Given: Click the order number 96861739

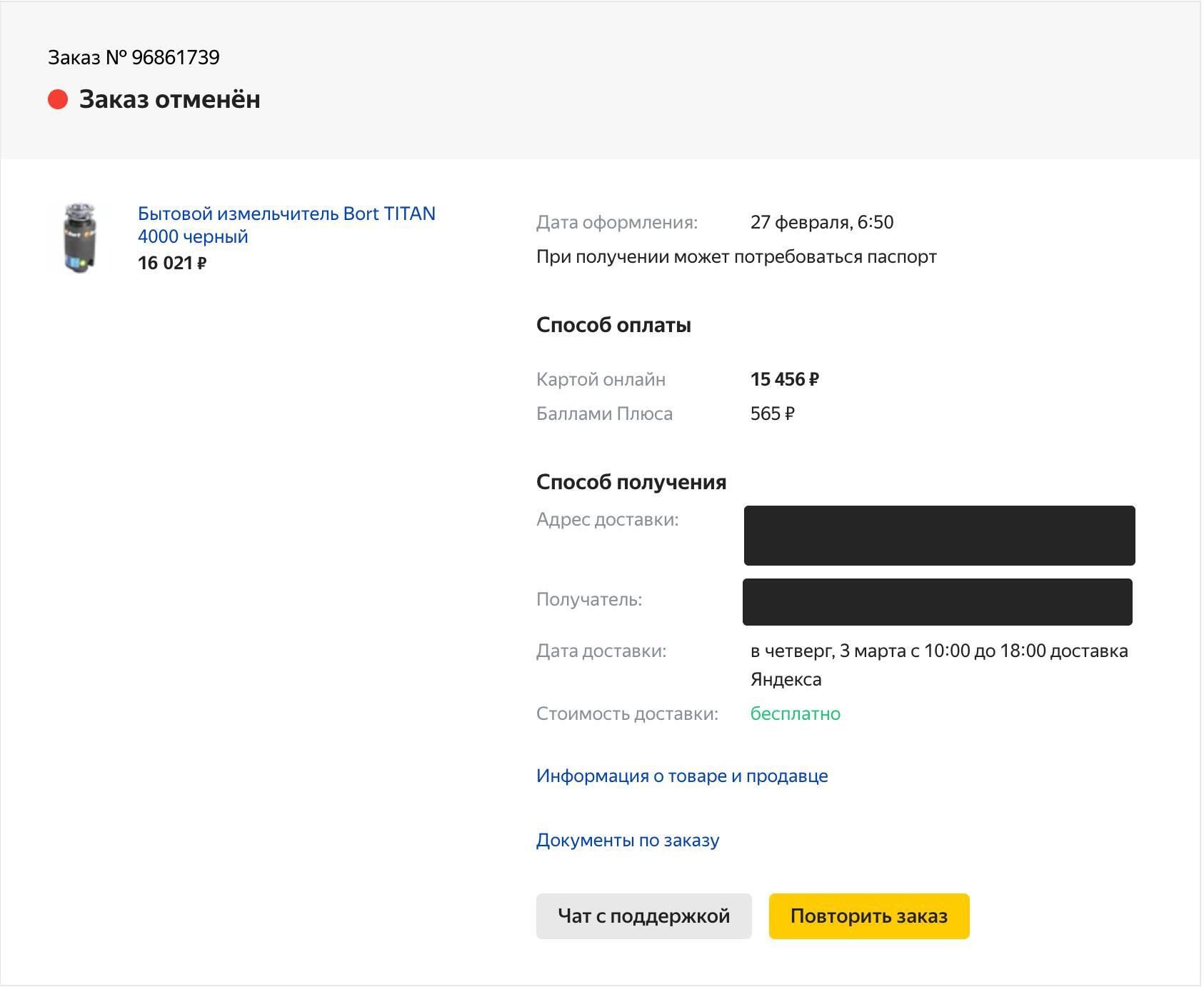Looking at the screenshot, I should [175, 58].
